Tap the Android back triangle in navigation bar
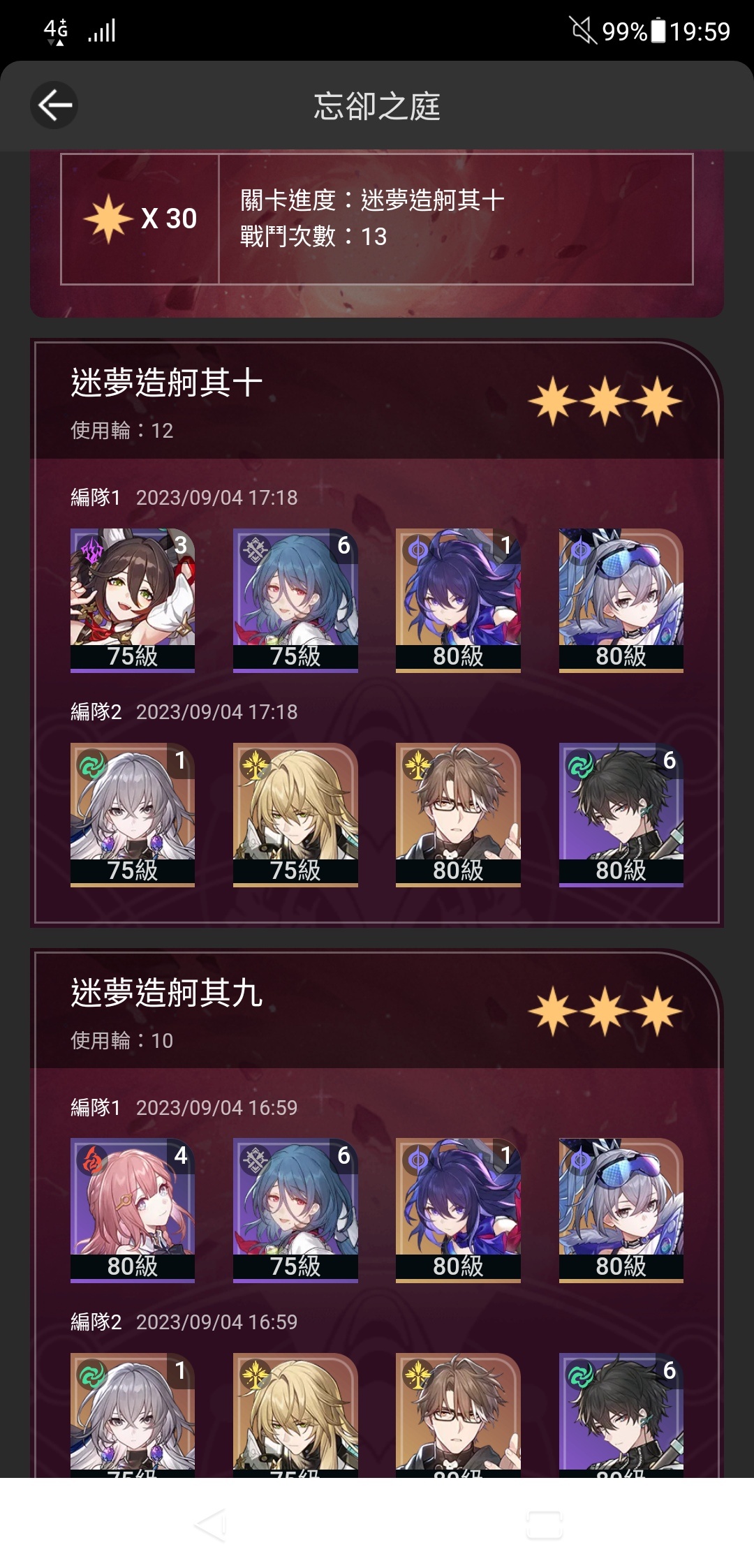The height and width of the screenshot is (1568, 754). [x=210, y=1525]
